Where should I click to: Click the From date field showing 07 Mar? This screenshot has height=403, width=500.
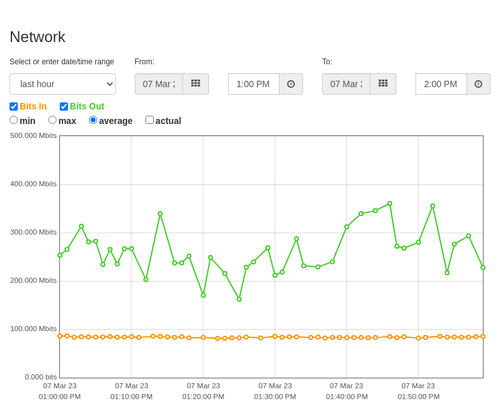tap(159, 84)
